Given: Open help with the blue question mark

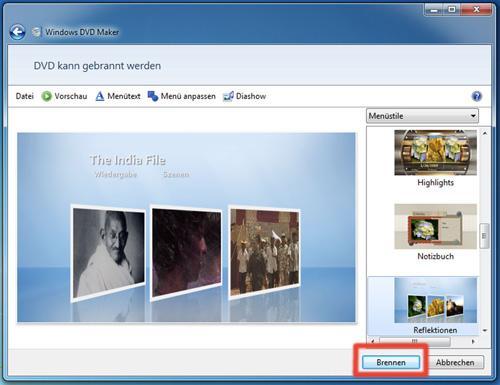Looking at the screenshot, I should (477, 96).
